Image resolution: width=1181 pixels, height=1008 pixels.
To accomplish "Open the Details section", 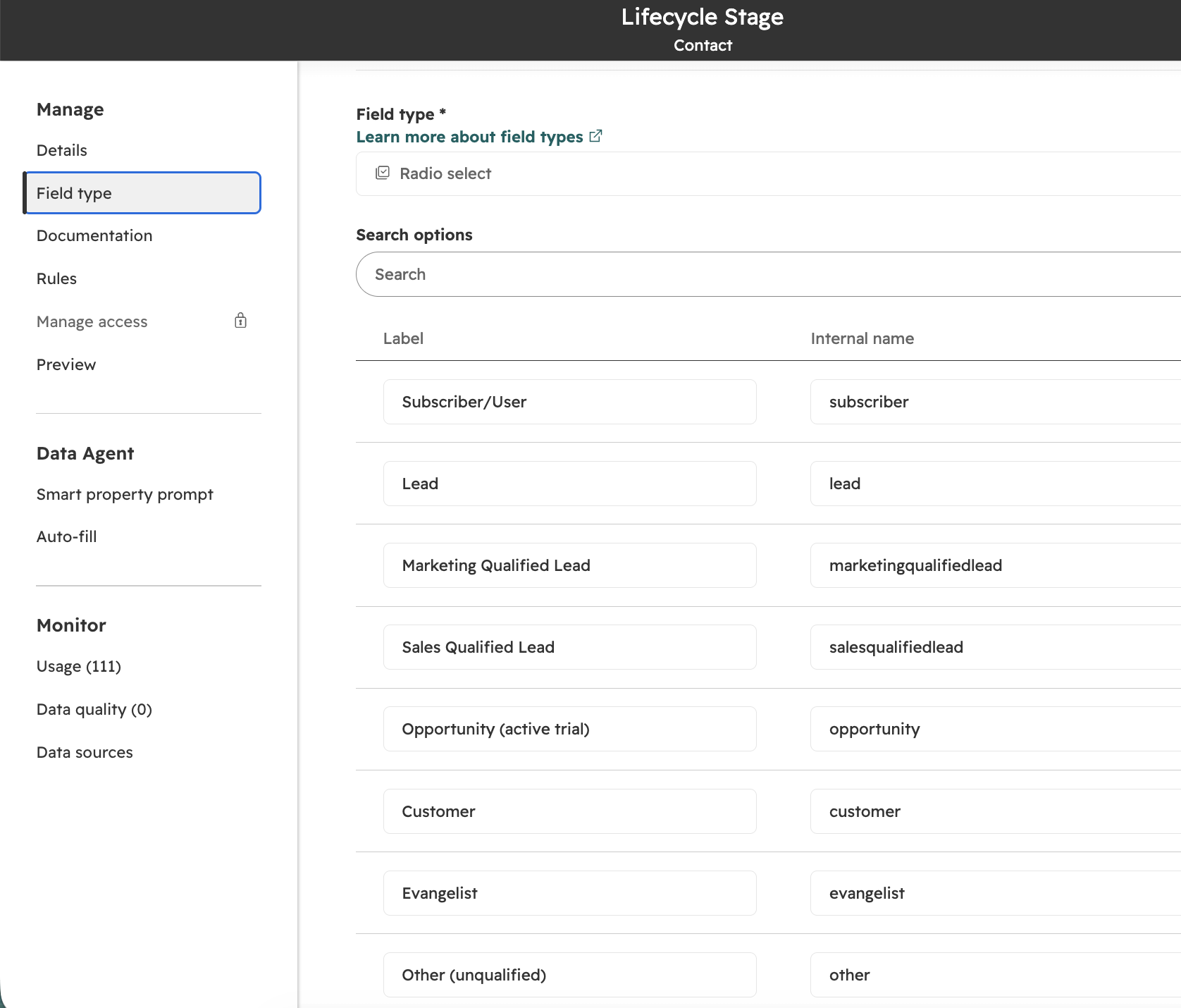I will [x=62, y=150].
